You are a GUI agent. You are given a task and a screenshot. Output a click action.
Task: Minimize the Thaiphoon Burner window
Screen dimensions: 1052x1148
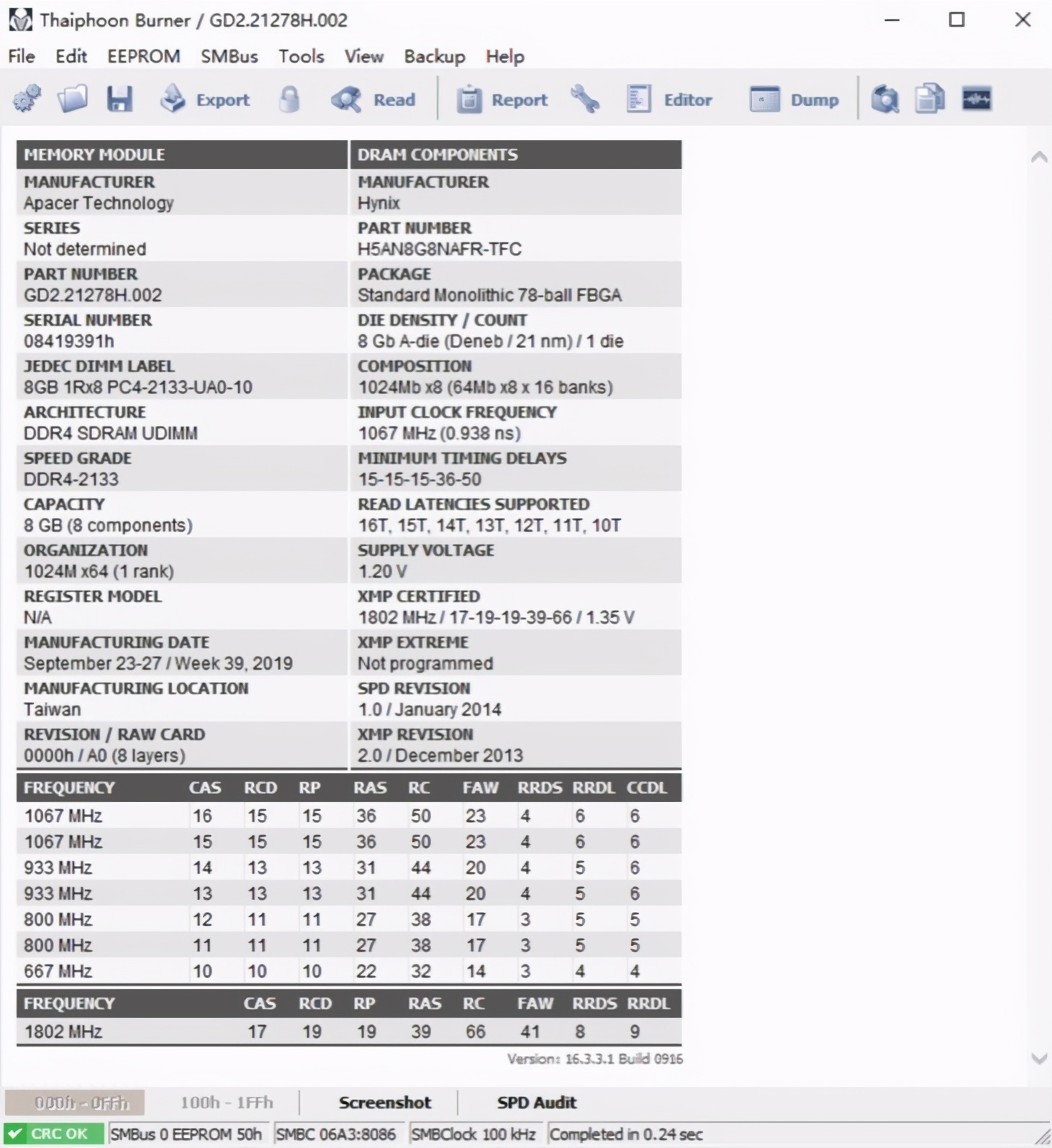coord(892,19)
